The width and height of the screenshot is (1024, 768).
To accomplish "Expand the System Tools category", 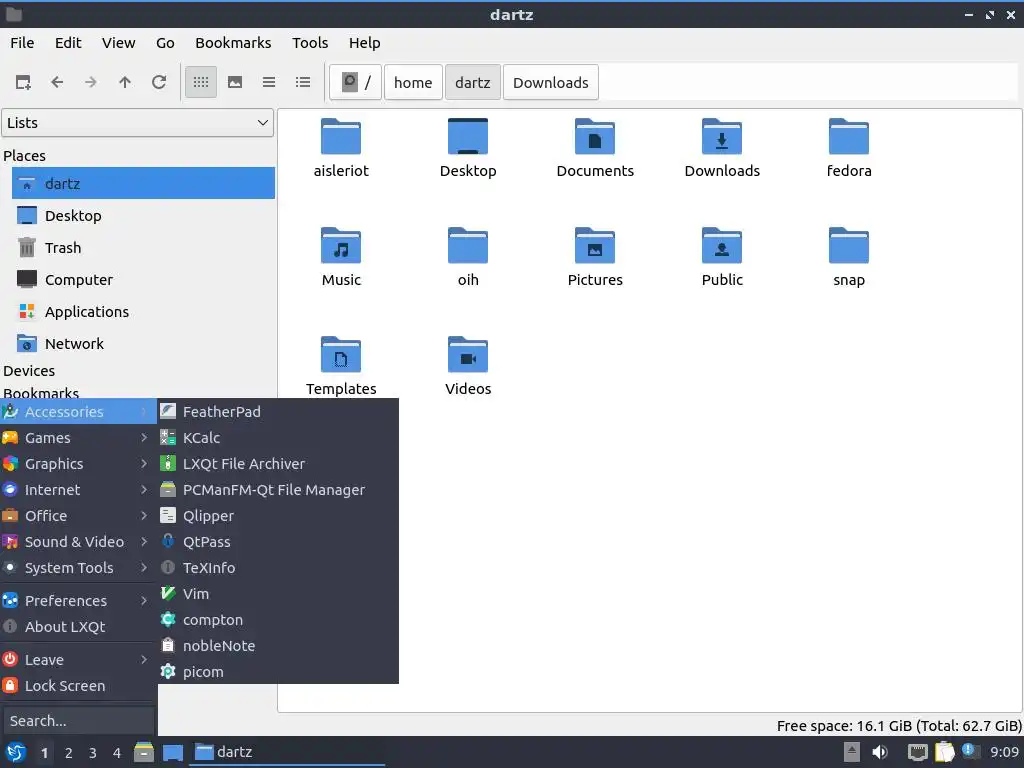I will click(78, 568).
